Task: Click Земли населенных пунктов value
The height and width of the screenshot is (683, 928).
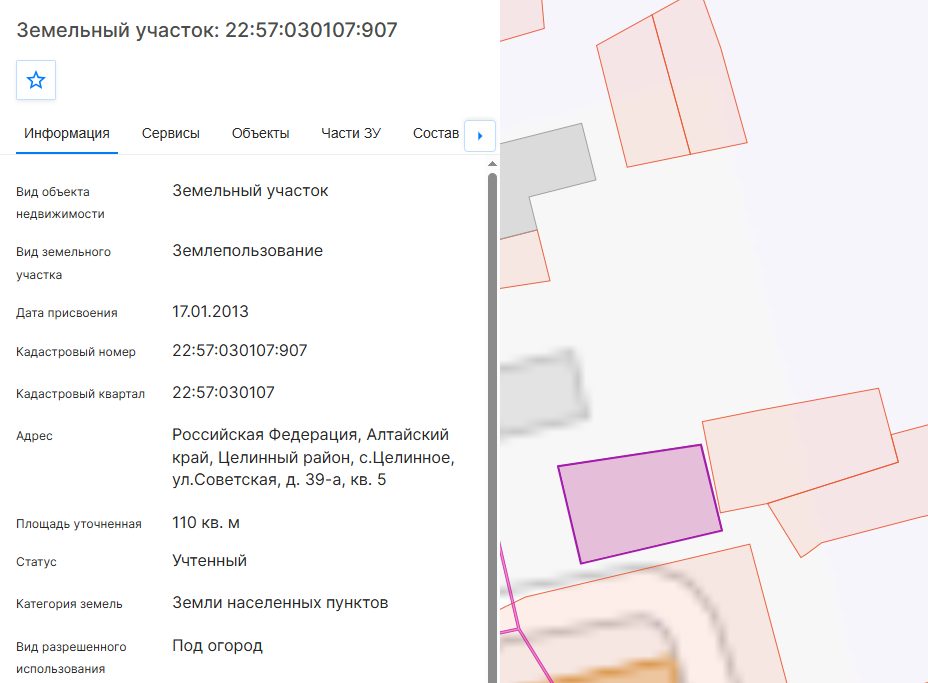Action: click(280, 603)
